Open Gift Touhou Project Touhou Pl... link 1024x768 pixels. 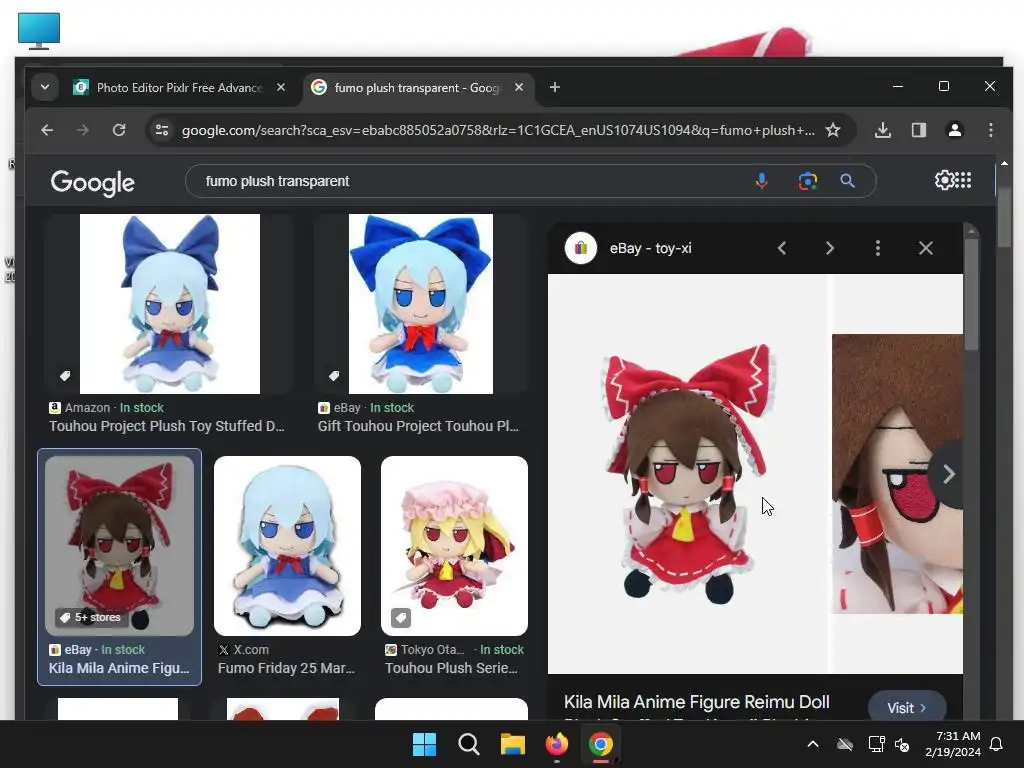[418, 426]
